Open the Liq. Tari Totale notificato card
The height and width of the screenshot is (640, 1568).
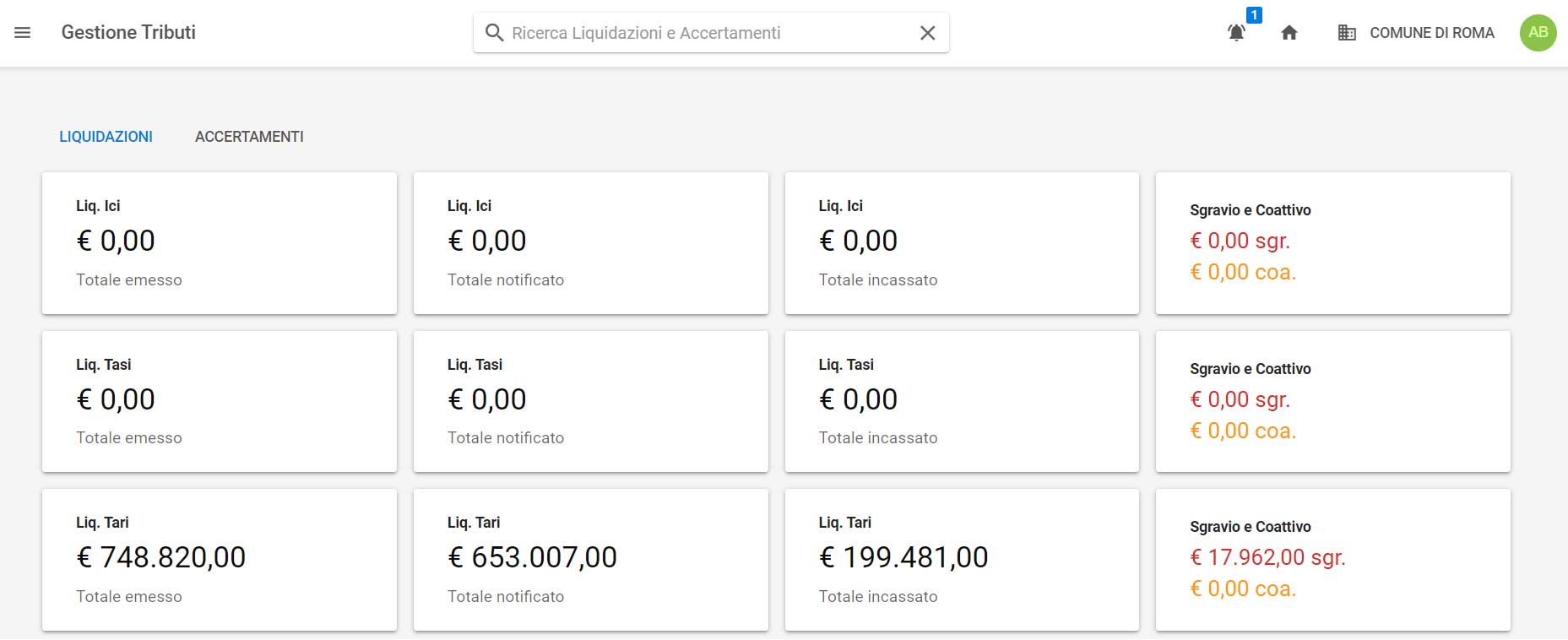590,560
